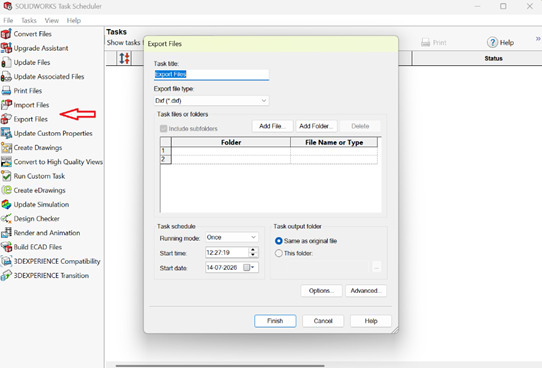Increase Start time with up arrow
Screen dimensions: 542x368
coord(253,249)
